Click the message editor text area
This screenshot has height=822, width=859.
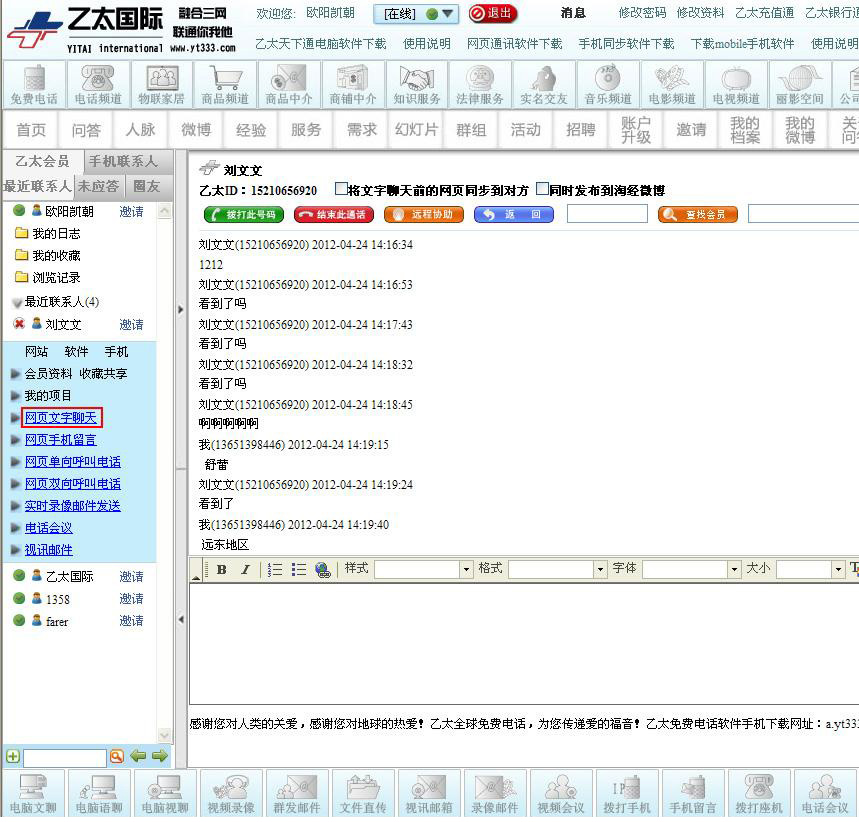[520, 640]
